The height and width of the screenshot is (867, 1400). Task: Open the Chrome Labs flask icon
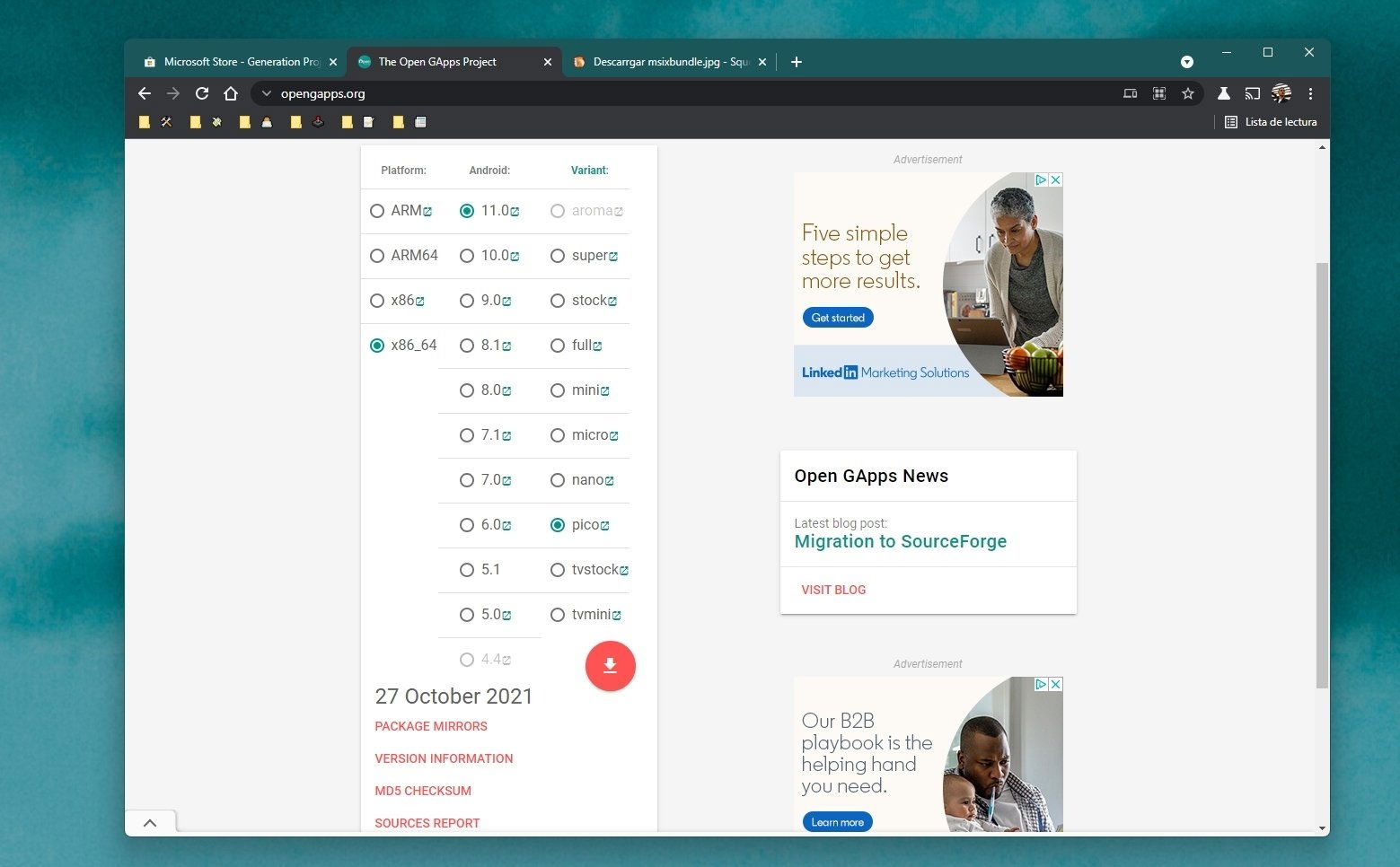pyautogui.click(x=1223, y=93)
